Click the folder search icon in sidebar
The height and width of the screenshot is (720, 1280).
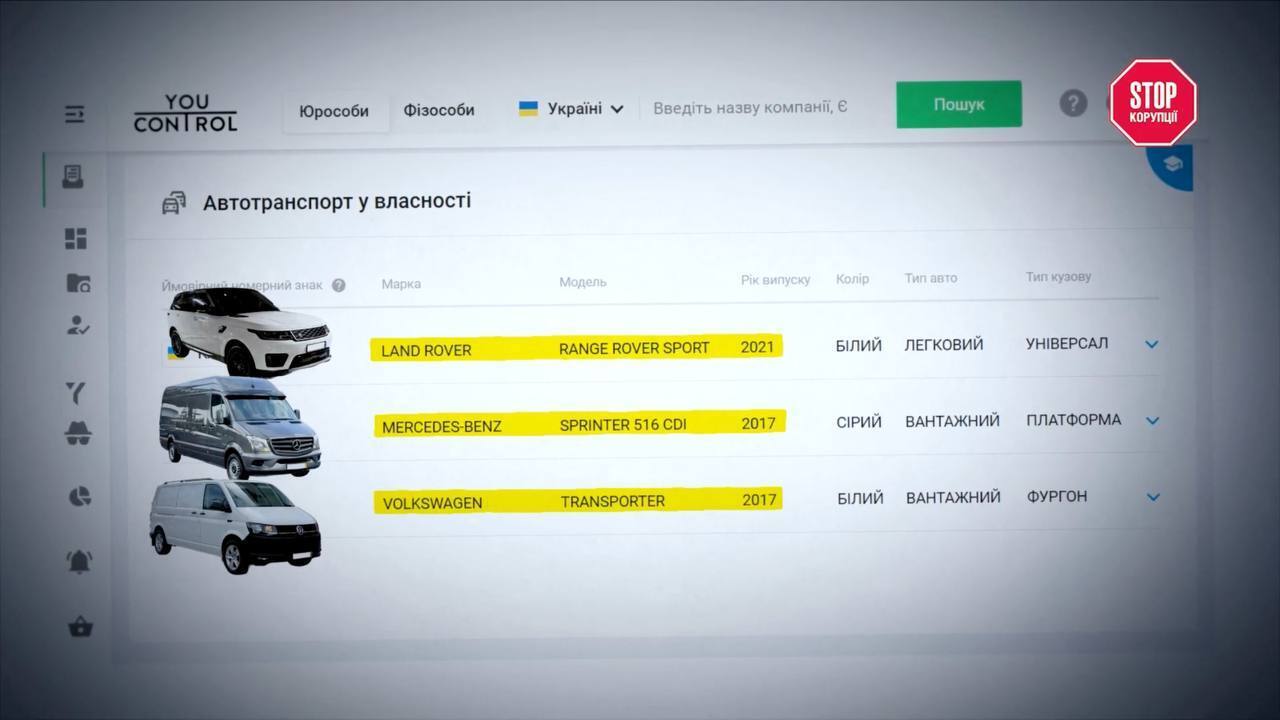pyautogui.click(x=78, y=283)
